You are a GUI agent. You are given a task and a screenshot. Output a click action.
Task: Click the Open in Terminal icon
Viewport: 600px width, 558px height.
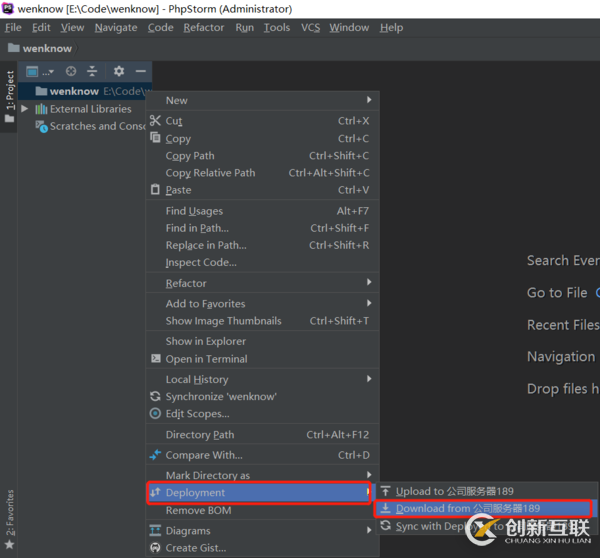(x=155, y=358)
